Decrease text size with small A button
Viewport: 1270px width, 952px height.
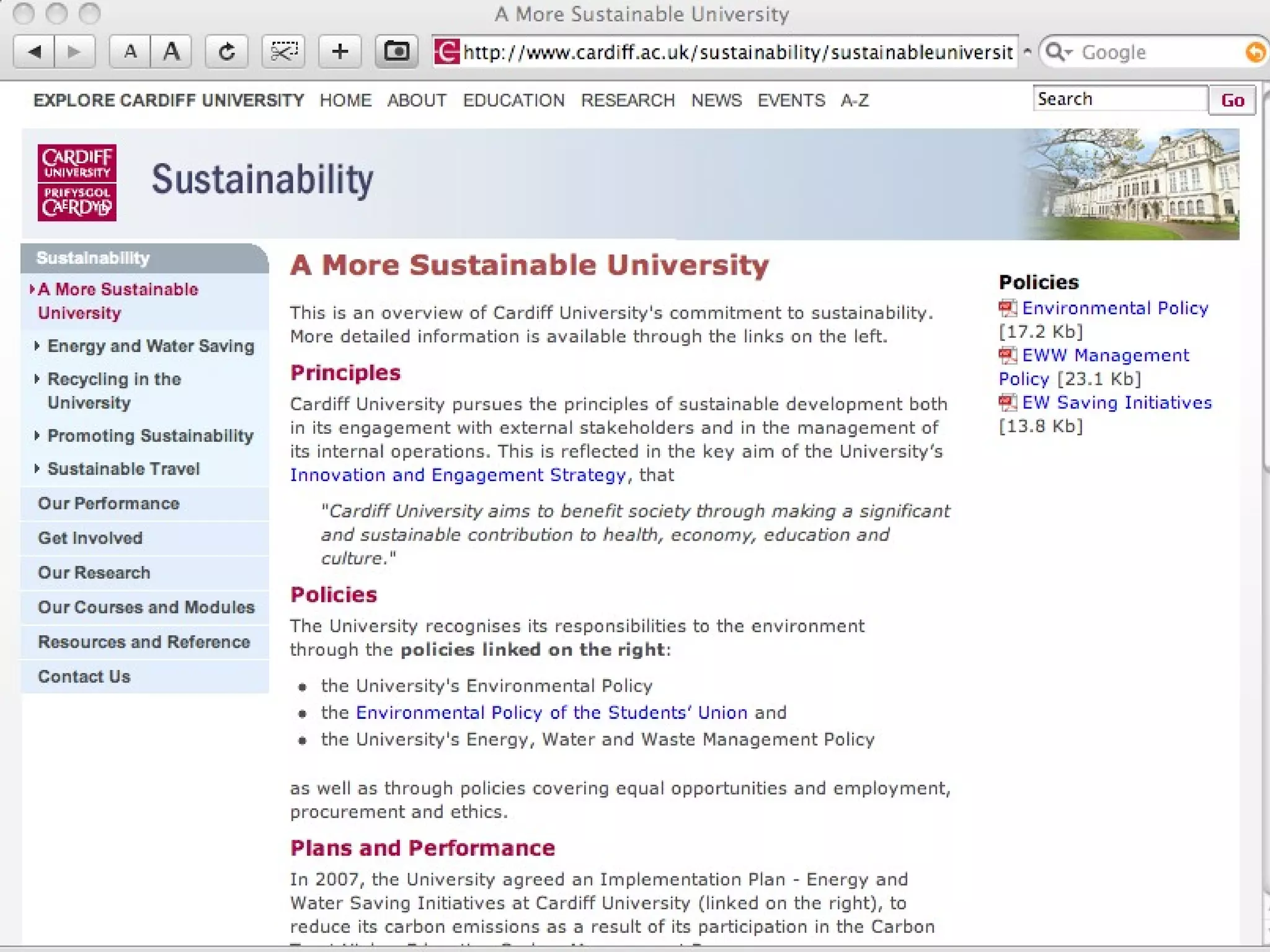pyautogui.click(x=130, y=51)
